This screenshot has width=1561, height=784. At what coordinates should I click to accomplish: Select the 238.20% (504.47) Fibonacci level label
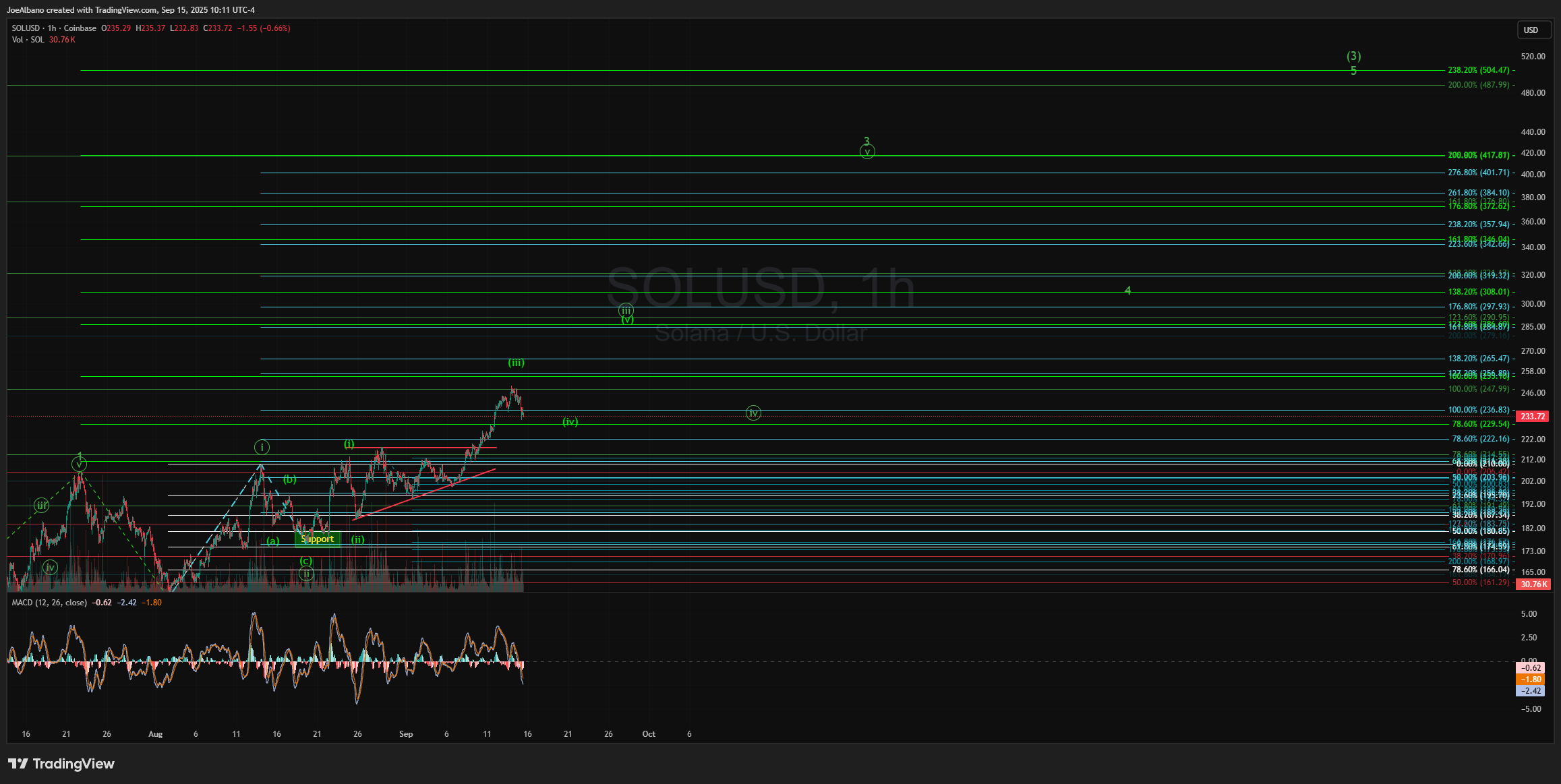1478,70
